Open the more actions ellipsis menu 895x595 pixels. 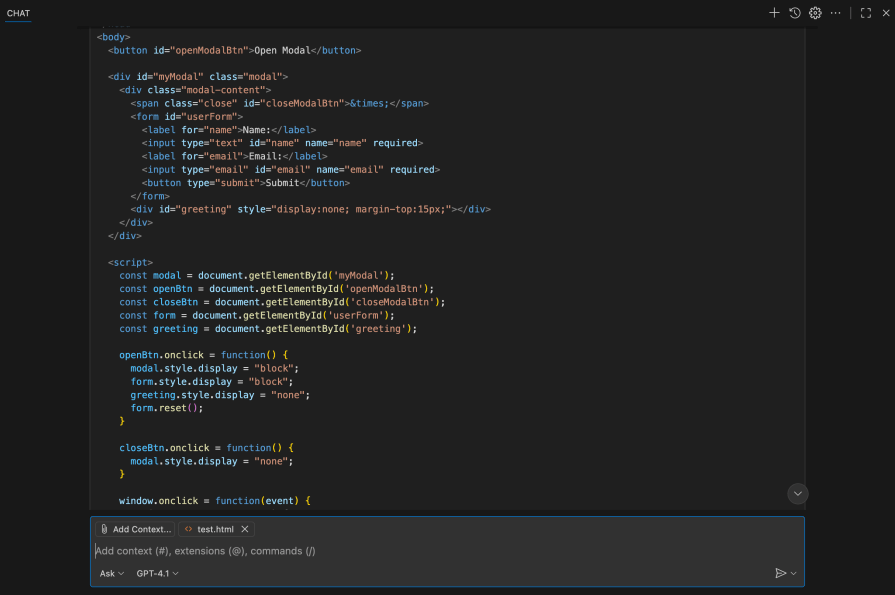(x=836, y=13)
